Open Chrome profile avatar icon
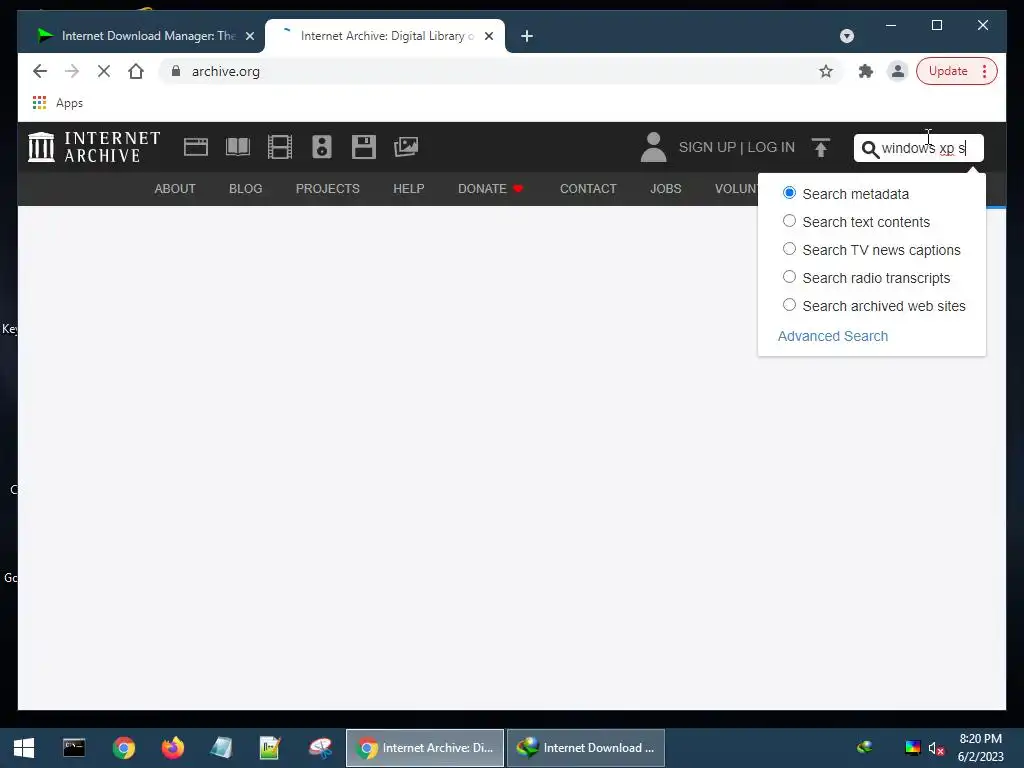This screenshot has width=1024, height=768. (x=898, y=71)
